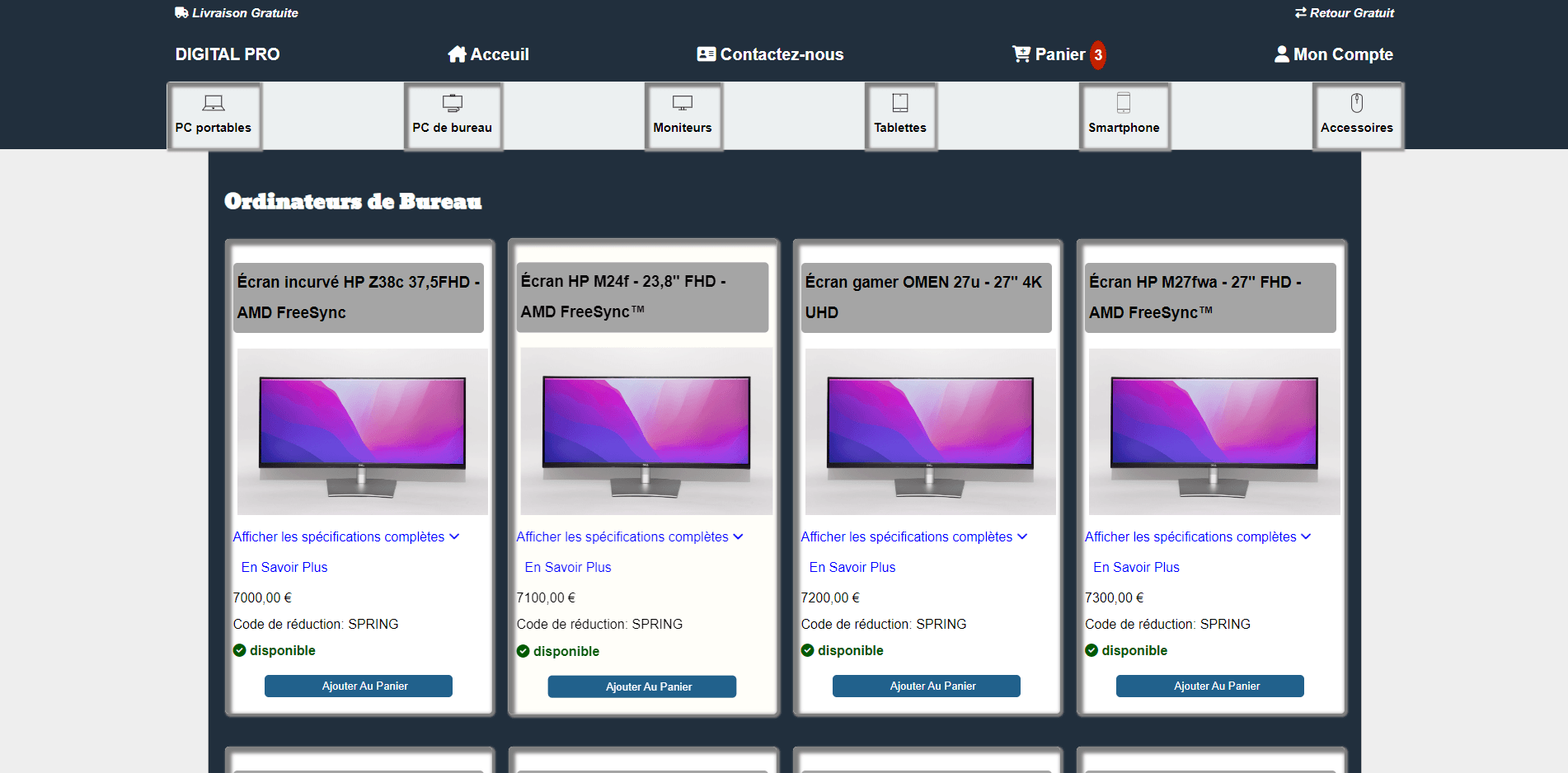This screenshot has width=1568, height=773.
Task: Select the PC de bureau category label
Action: [453, 128]
